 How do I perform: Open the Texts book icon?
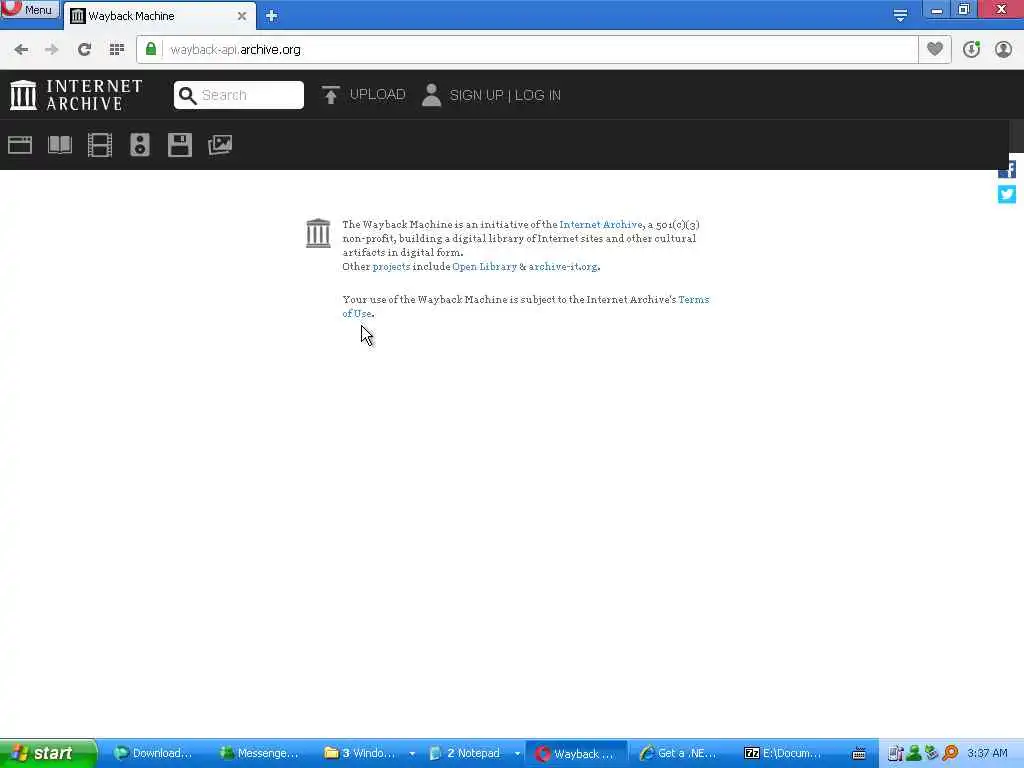[x=60, y=145]
